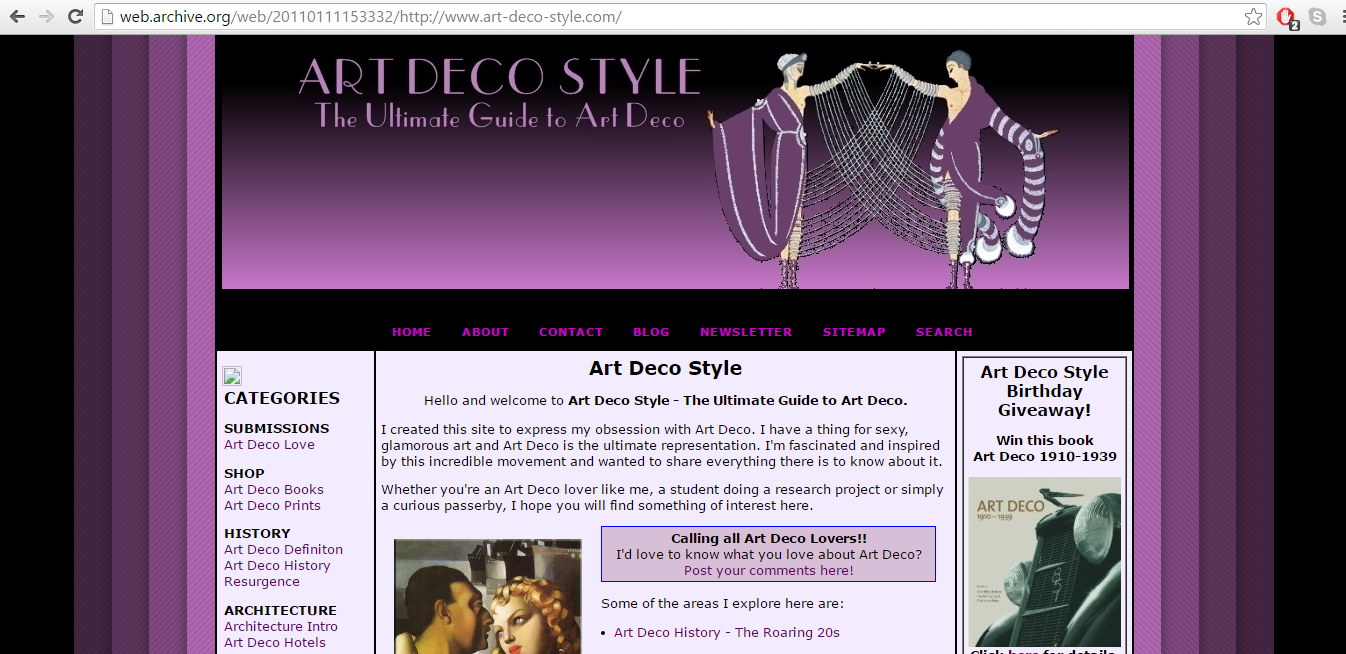Click the broken image icon above Categories
Image resolution: width=1346 pixels, height=654 pixels.
pyautogui.click(x=232, y=376)
